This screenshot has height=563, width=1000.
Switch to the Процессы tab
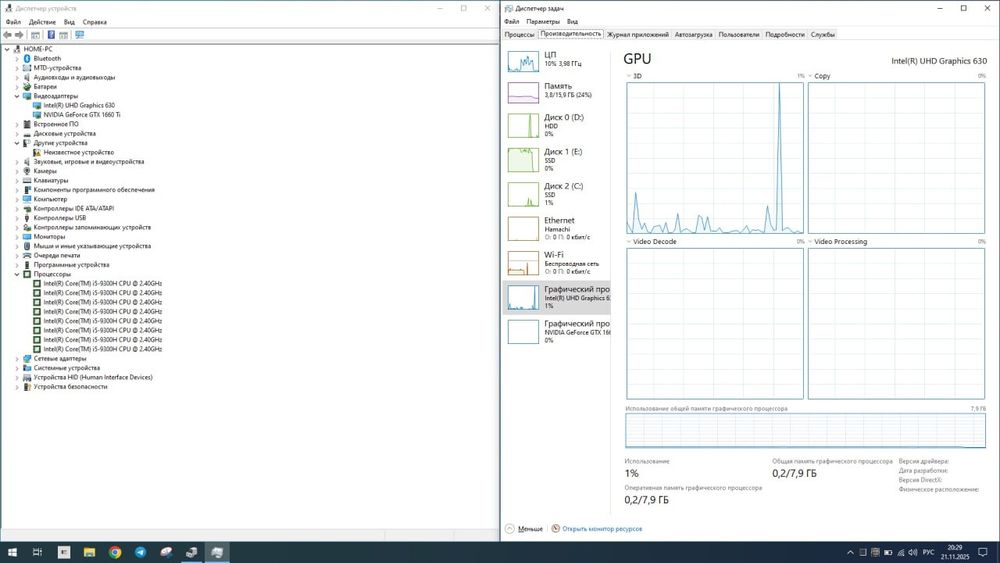519,34
